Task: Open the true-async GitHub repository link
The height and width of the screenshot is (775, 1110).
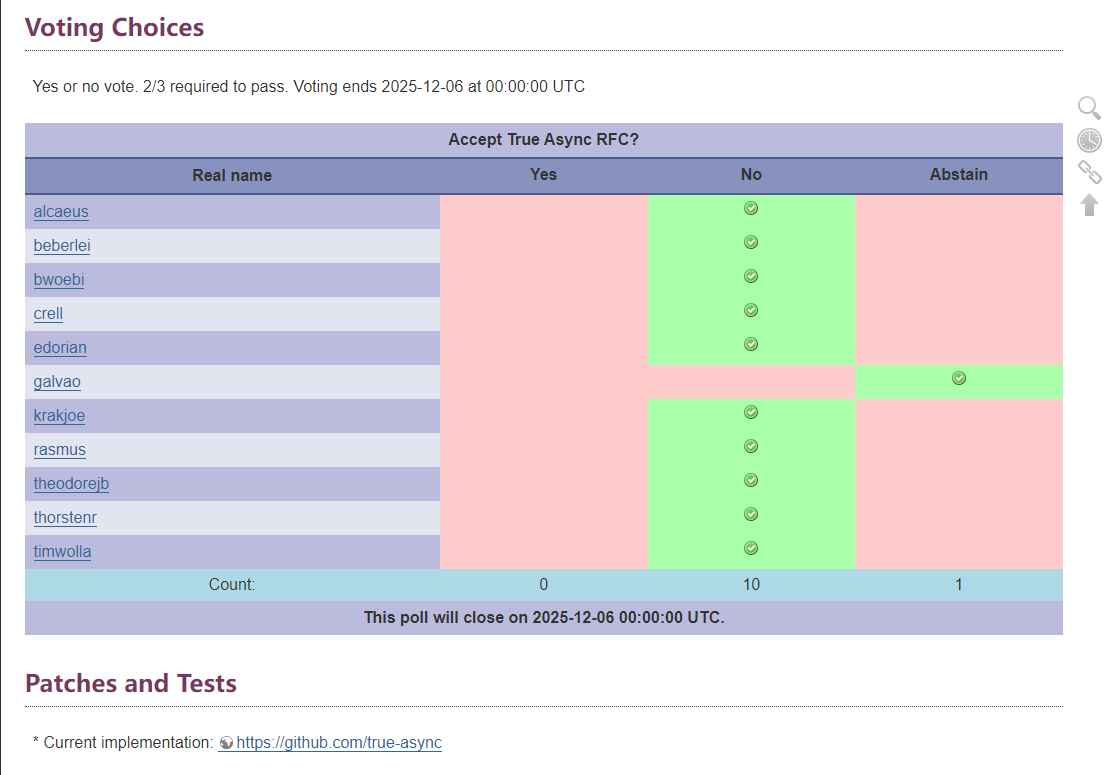Action: coord(339,743)
